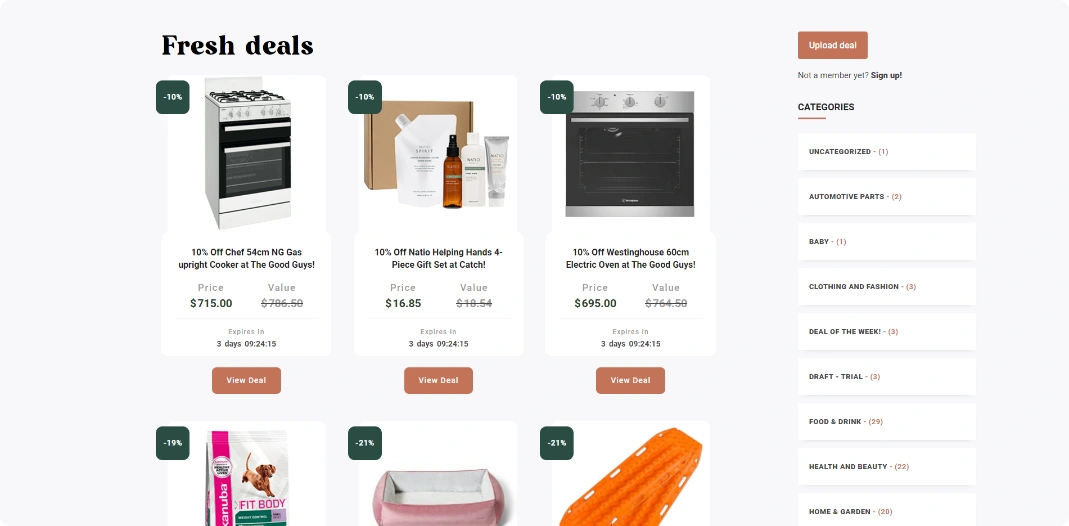Browse the Health and Beauty category

pyautogui.click(x=887, y=466)
